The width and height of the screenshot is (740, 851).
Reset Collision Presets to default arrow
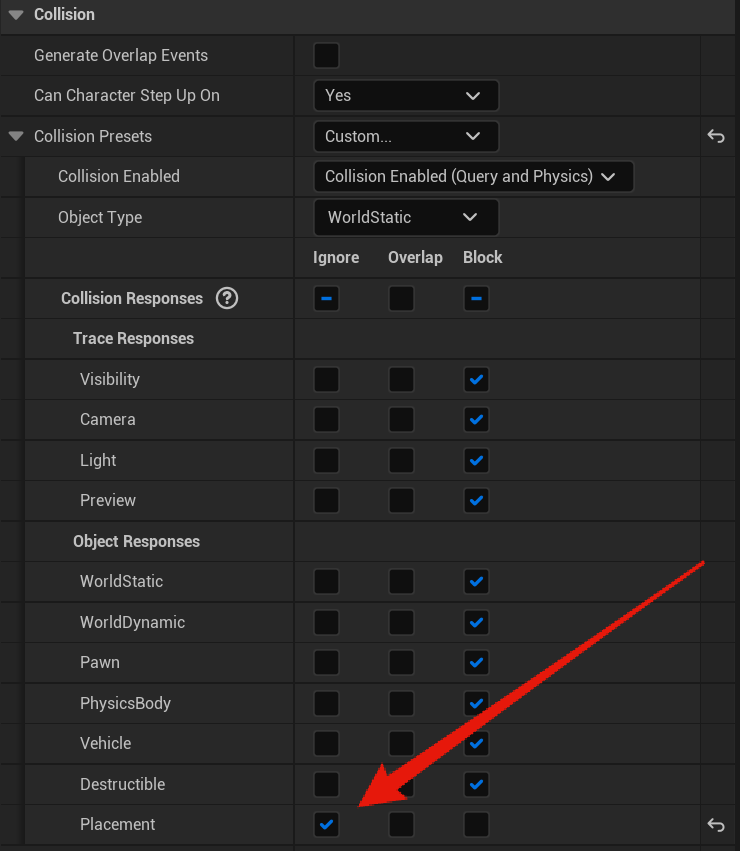click(x=715, y=136)
